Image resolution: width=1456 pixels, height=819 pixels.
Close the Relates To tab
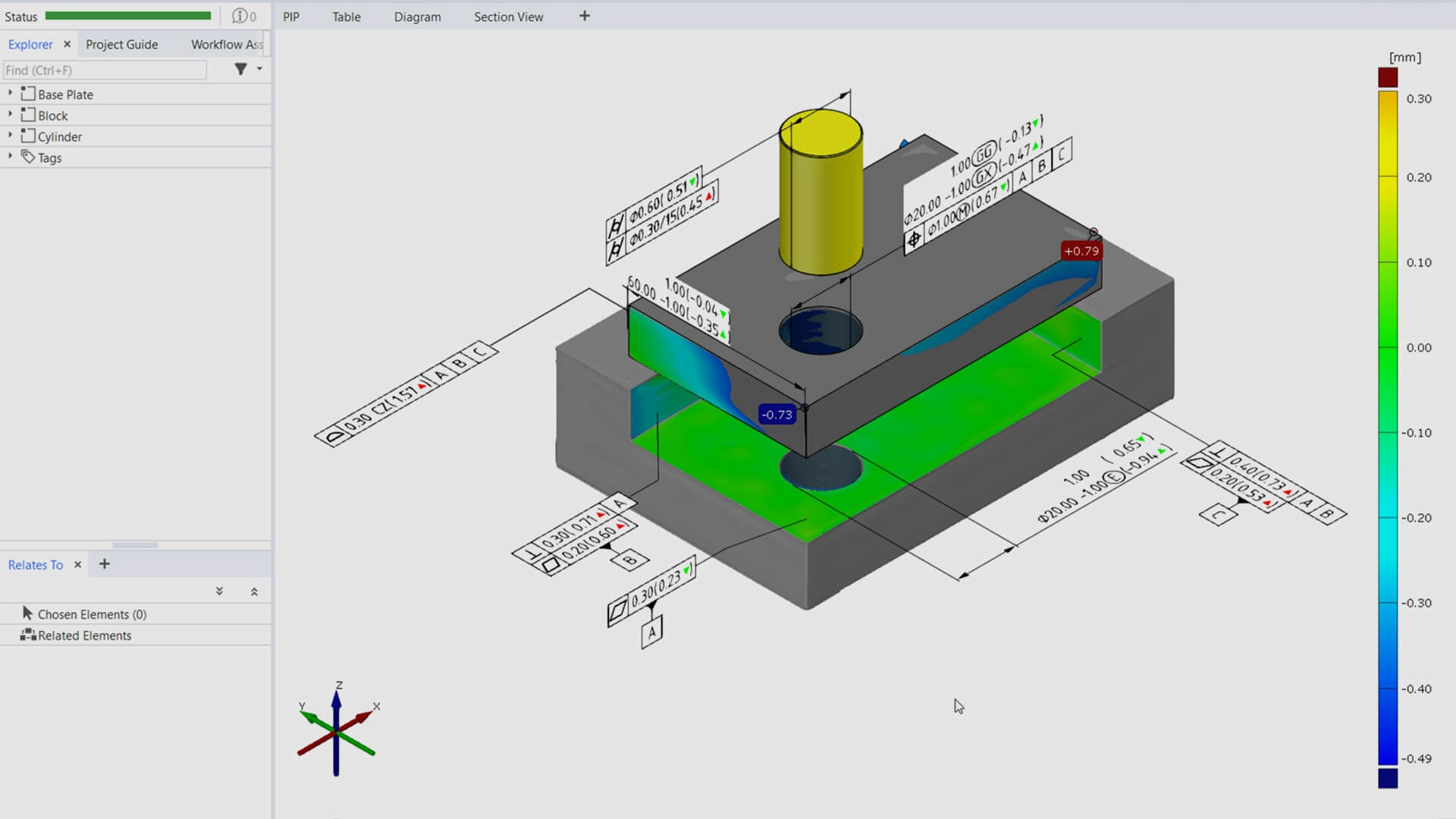point(77,564)
